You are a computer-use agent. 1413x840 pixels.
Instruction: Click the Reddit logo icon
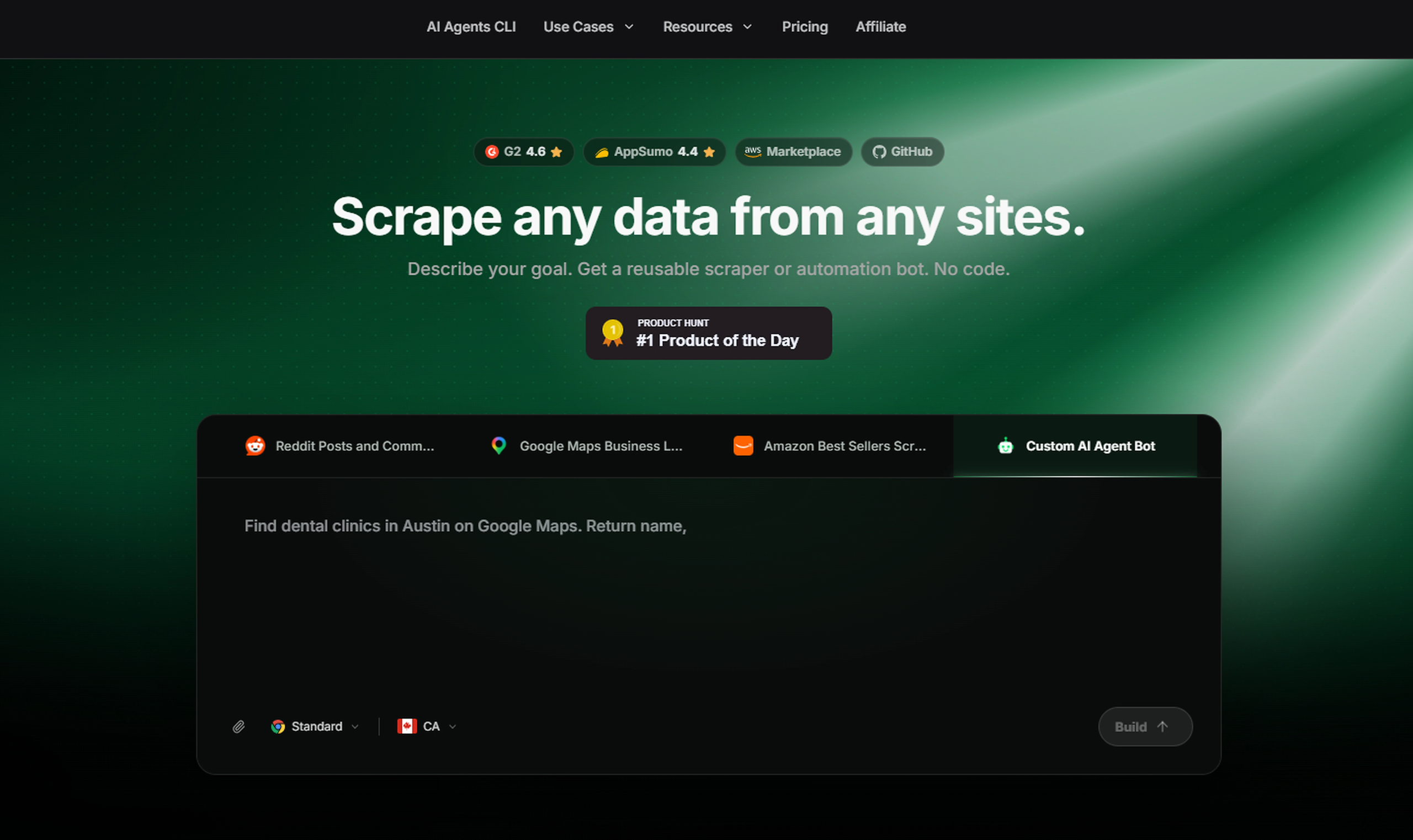(256, 446)
